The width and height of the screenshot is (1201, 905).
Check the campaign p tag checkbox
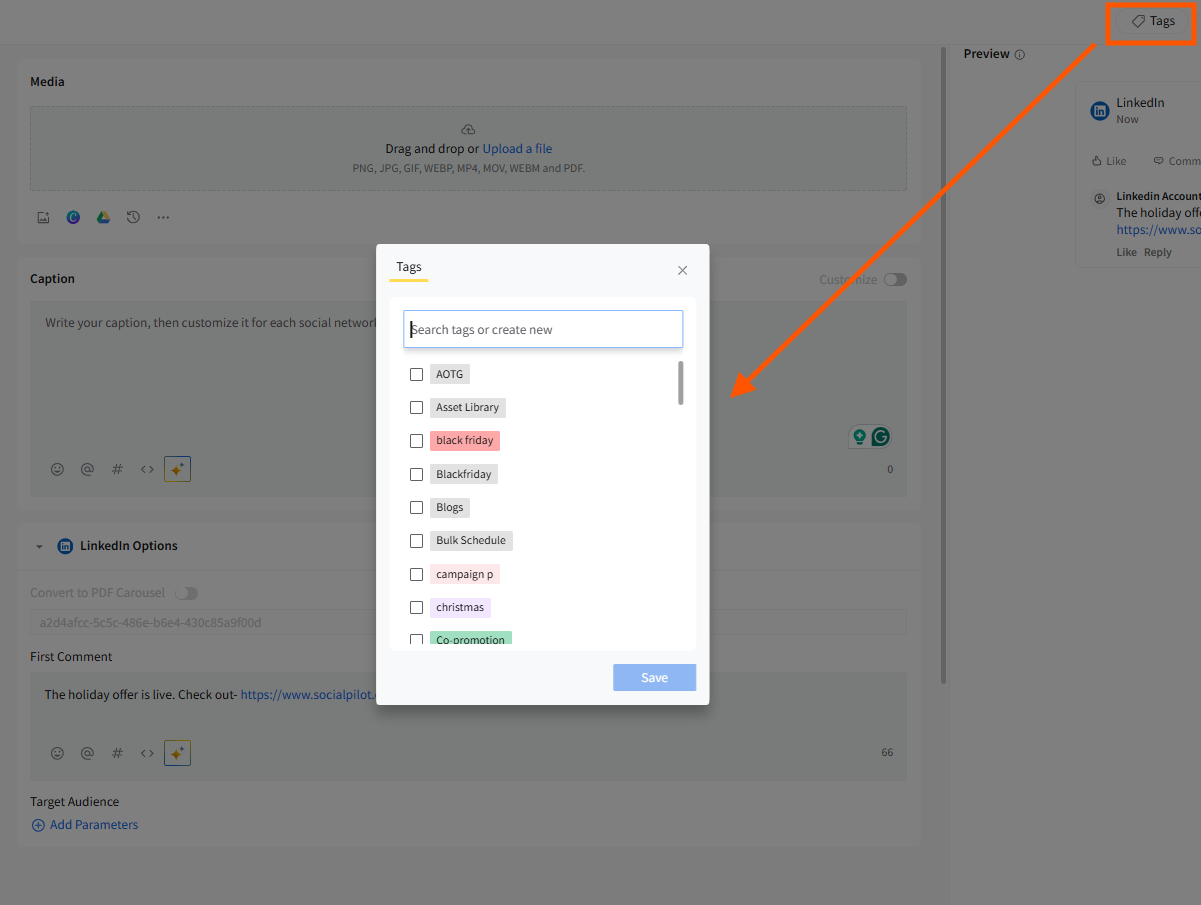[x=417, y=574]
